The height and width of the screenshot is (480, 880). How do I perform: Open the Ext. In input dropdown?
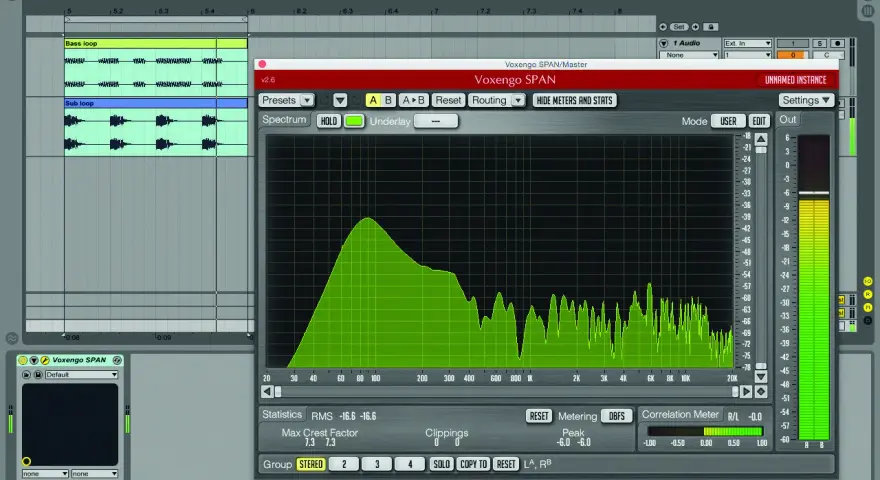click(747, 43)
